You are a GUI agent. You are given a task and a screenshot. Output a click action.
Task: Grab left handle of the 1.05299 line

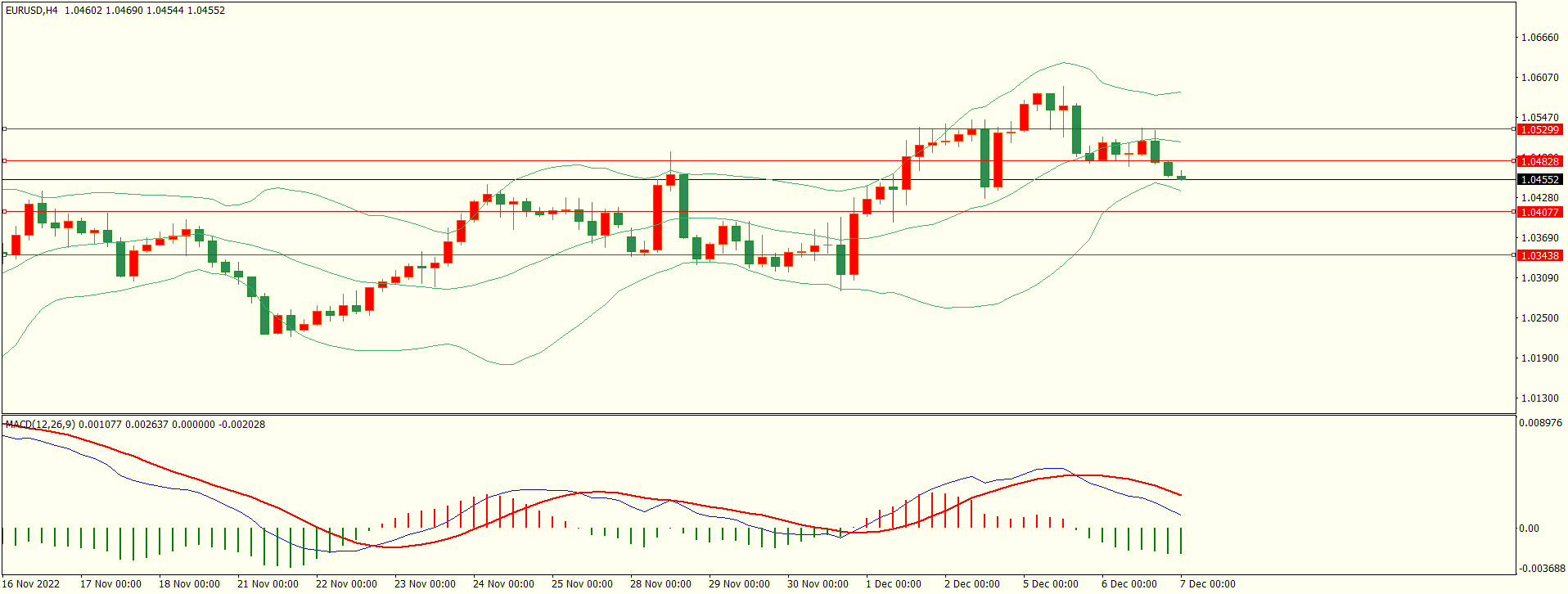click(x=4, y=129)
